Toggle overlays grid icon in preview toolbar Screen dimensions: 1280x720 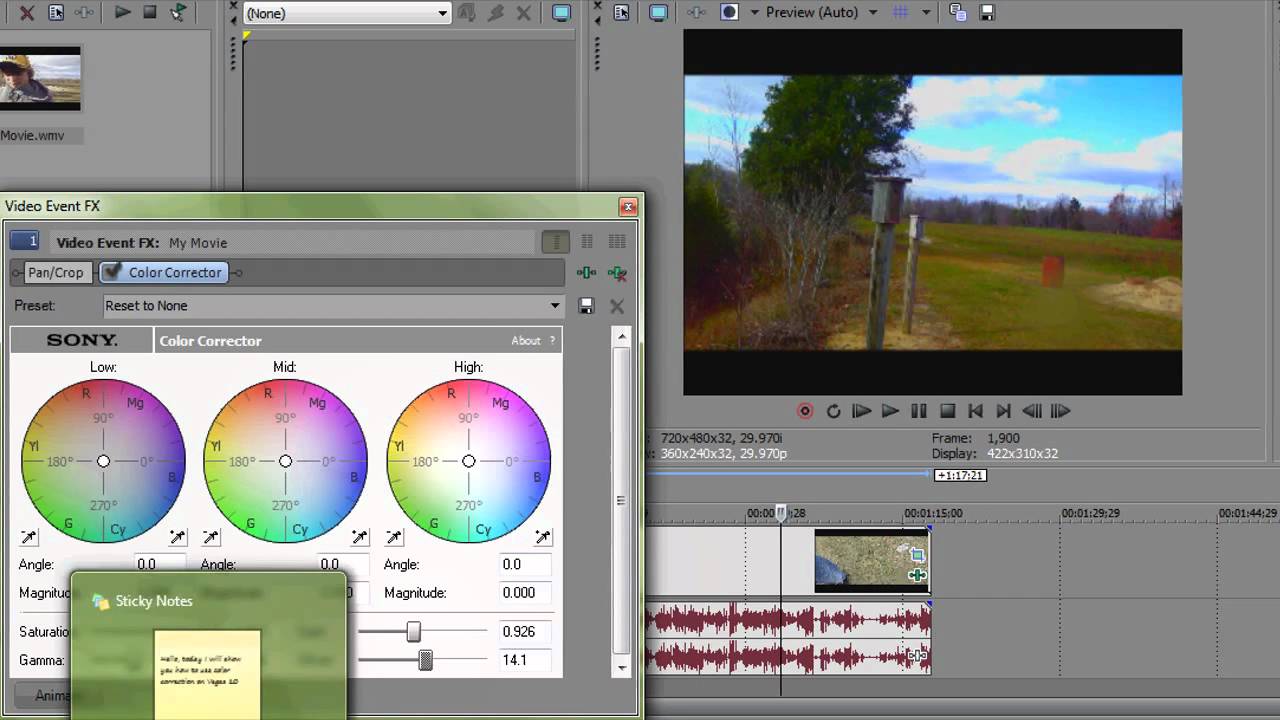tap(901, 13)
